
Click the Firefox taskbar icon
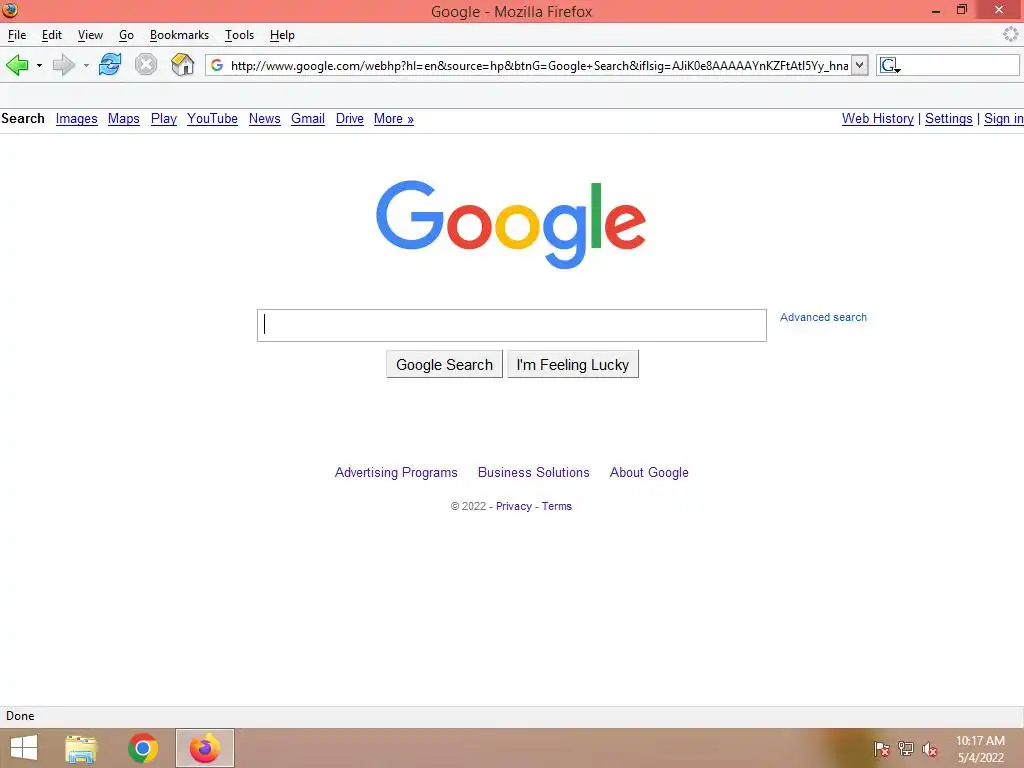pyautogui.click(x=204, y=748)
